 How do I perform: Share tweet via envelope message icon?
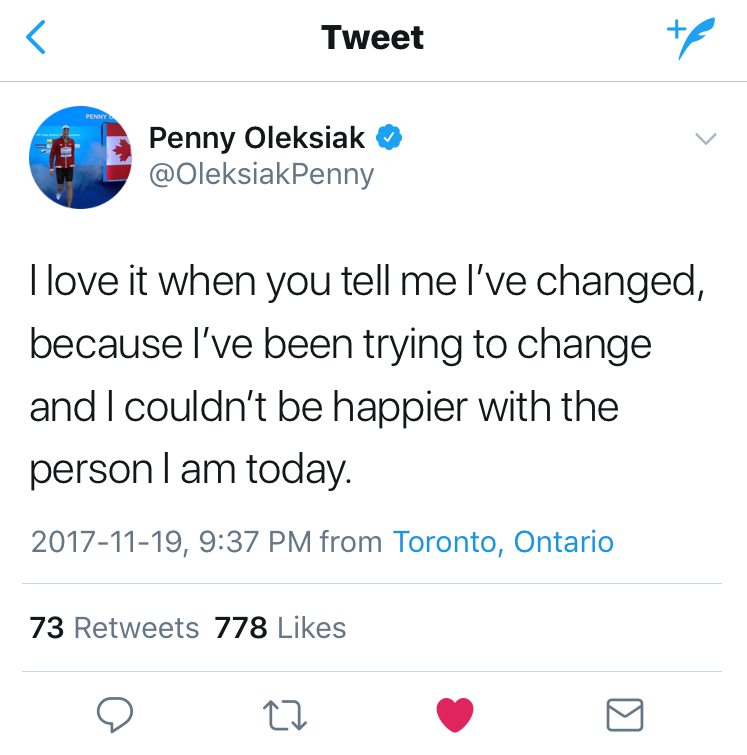[x=625, y=714]
